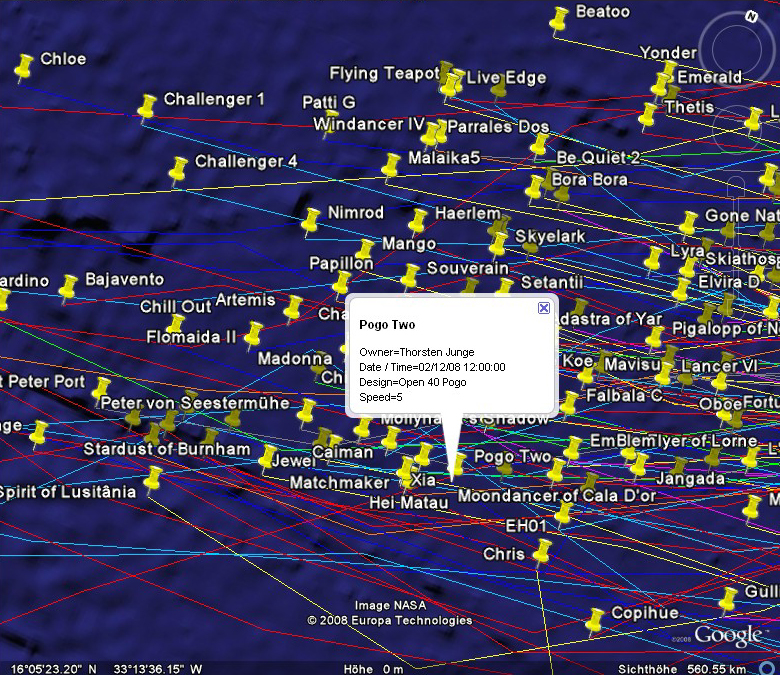Select the Nimrod yellow pushpin

[x=311, y=219]
